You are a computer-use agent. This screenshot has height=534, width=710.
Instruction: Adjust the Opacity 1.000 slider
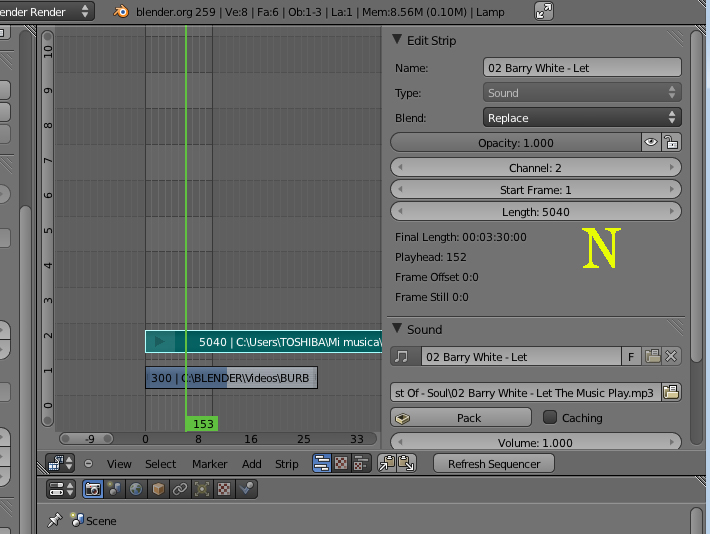tap(516, 143)
